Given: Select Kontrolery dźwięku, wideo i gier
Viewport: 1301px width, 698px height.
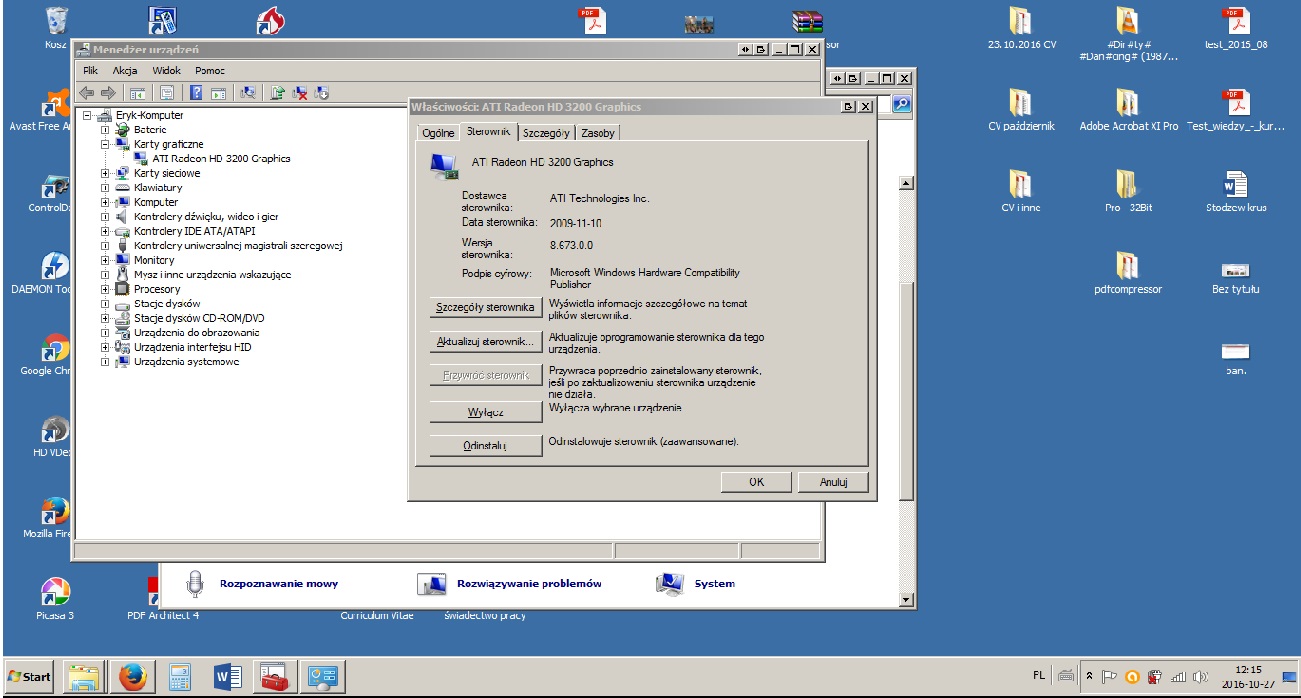Looking at the screenshot, I should [x=206, y=217].
